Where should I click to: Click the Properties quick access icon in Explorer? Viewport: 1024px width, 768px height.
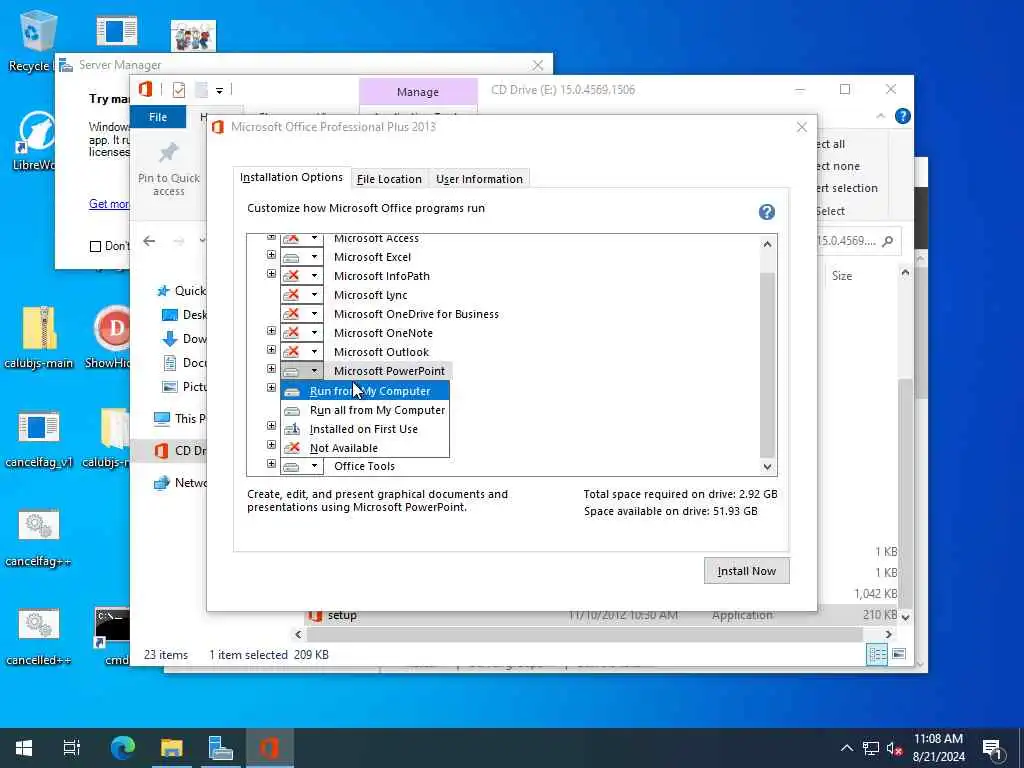178,90
